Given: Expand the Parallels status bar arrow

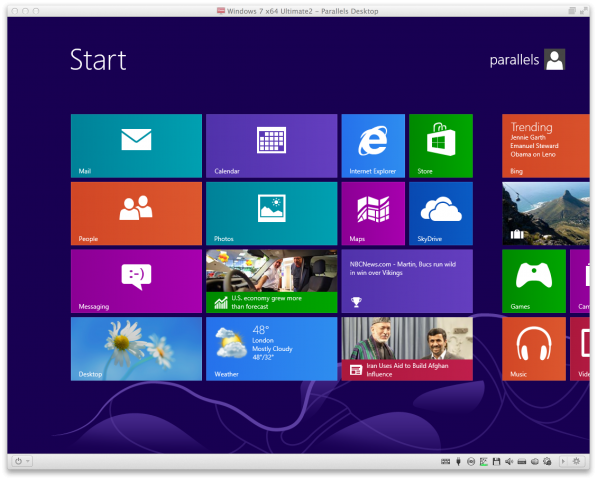Looking at the screenshot, I should [x=563, y=461].
